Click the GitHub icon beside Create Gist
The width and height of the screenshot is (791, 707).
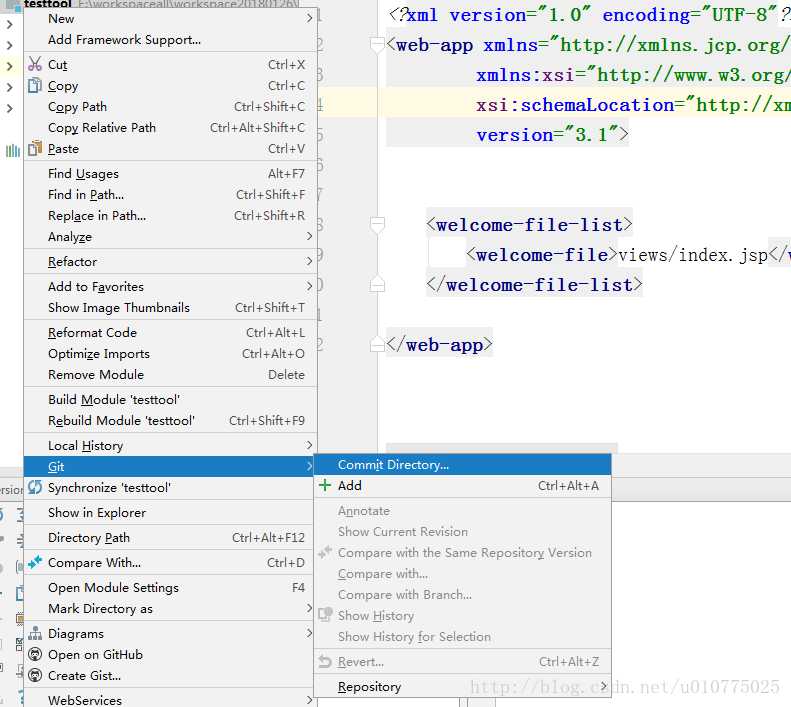35,675
